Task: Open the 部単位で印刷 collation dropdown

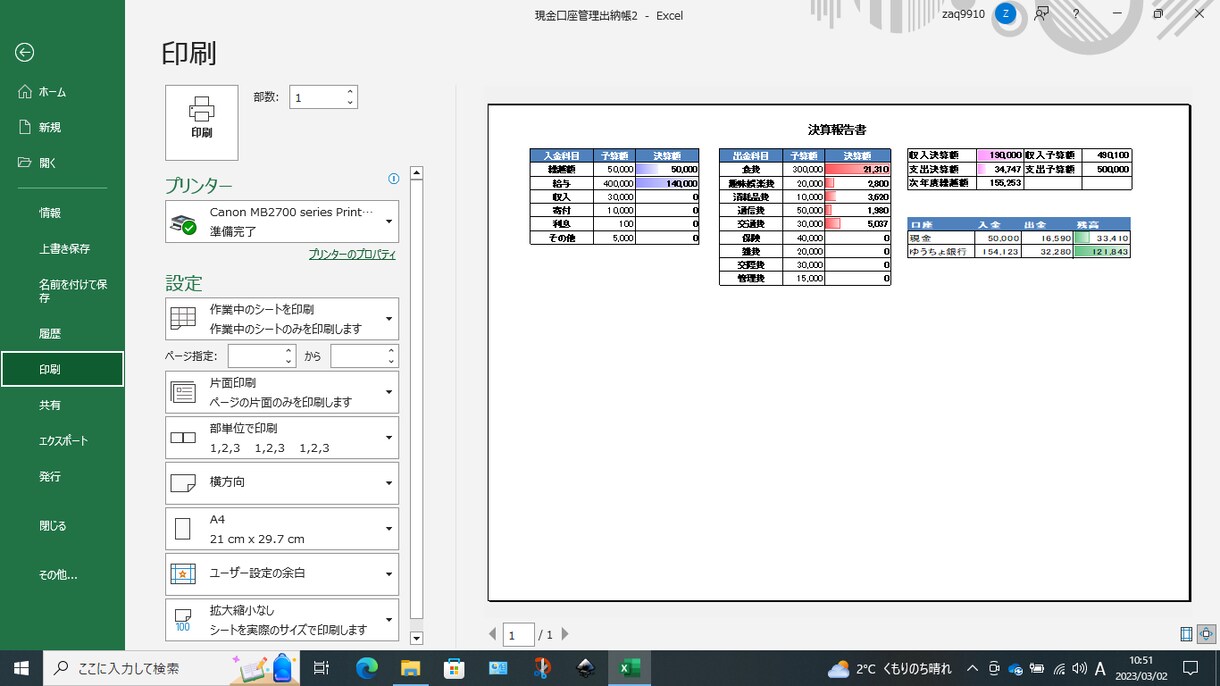Action: [282, 438]
